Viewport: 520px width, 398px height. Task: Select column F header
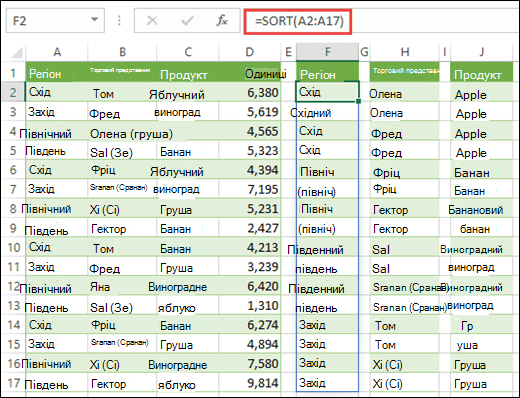coord(328,52)
